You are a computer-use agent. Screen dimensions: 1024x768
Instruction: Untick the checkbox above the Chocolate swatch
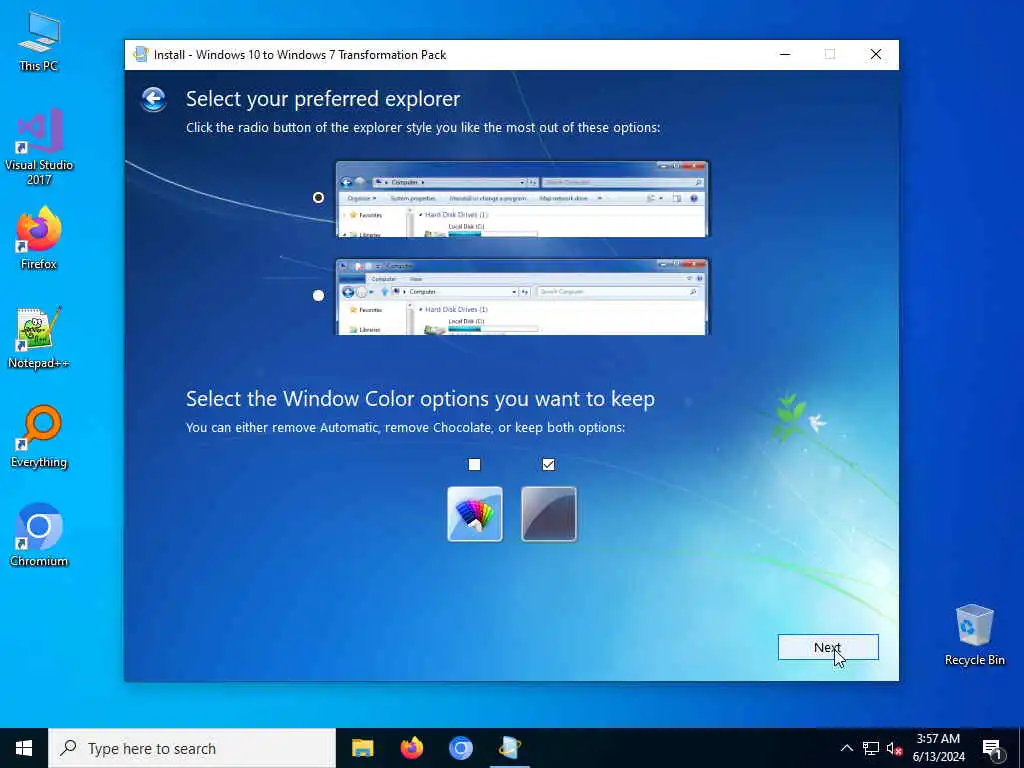pyautogui.click(x=549, y=464)
